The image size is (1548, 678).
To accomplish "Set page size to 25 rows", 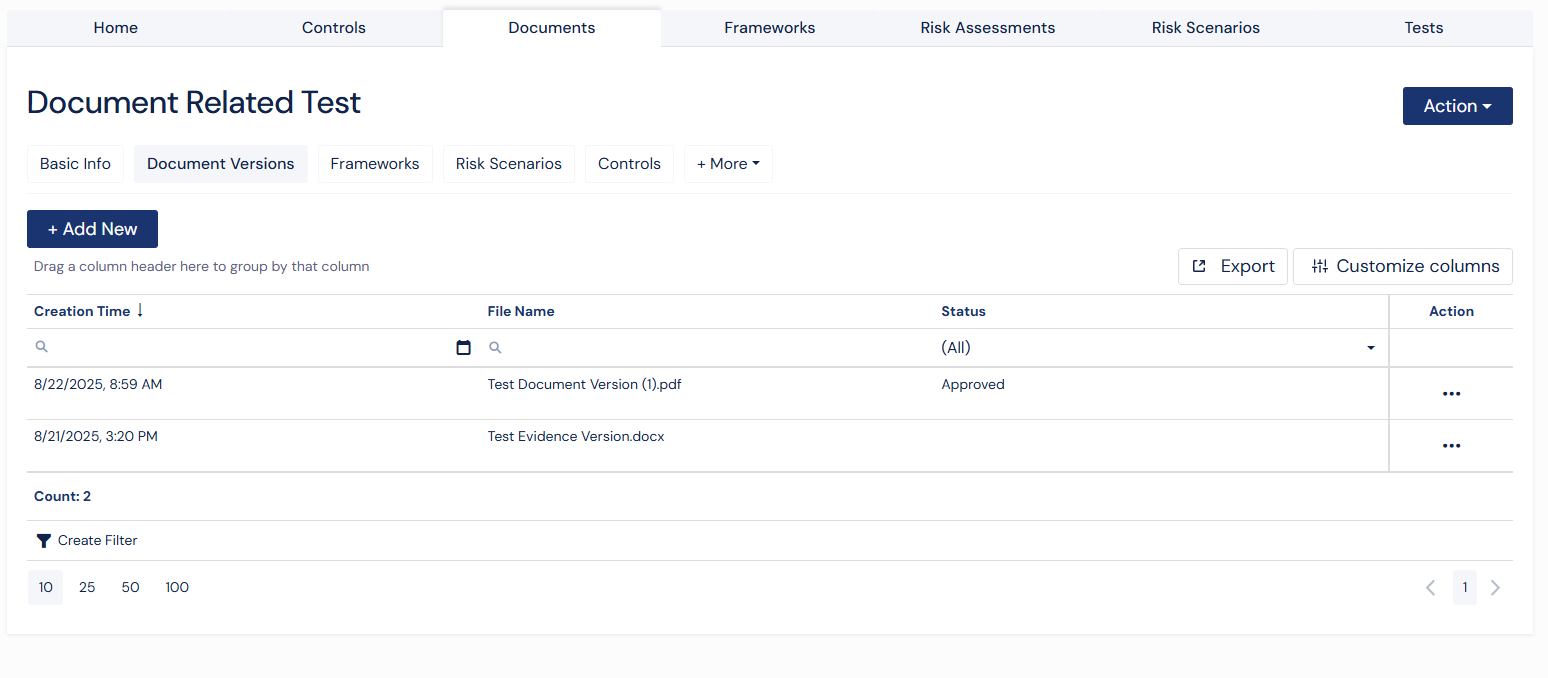I will click(87, 588).
